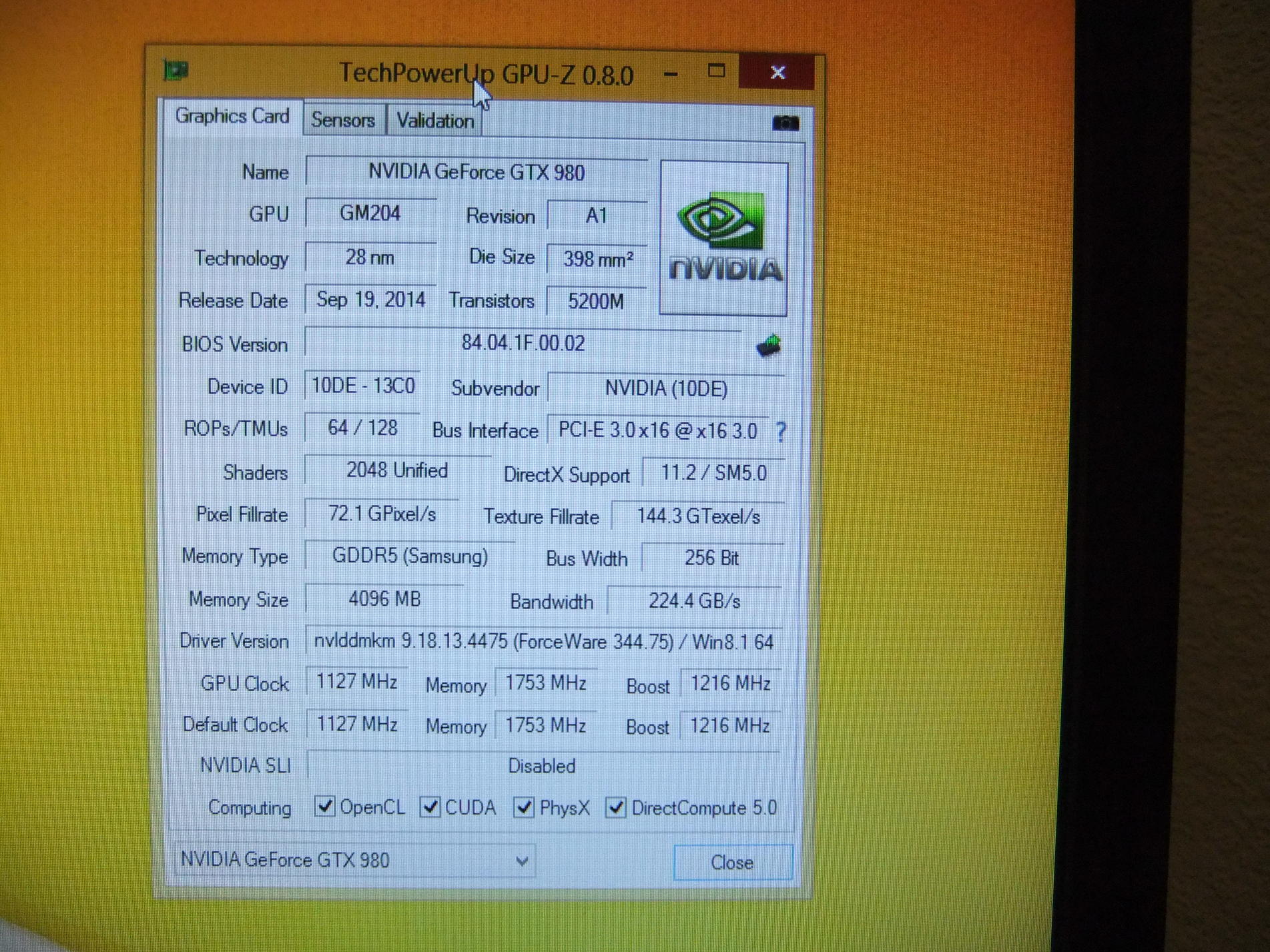Click the ROPs/TMUs field 64 / 128
1270x952 pixels.
point(363,428)
